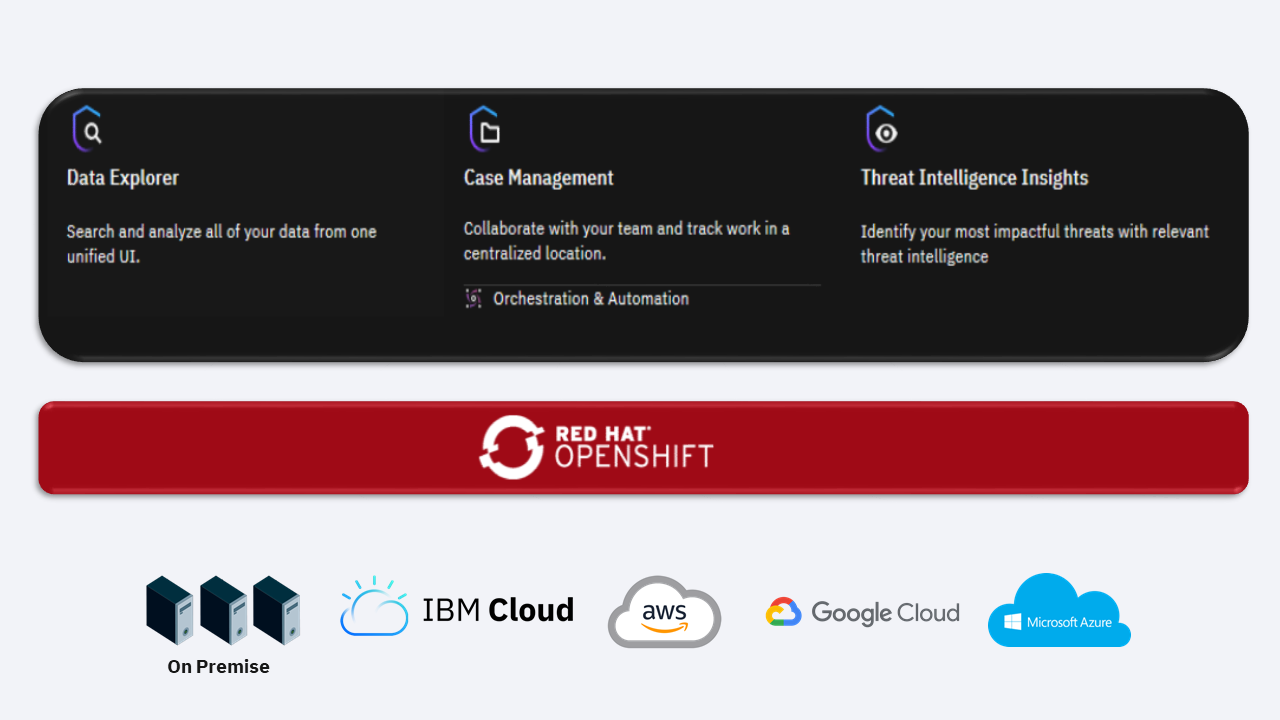Open the Threat Intelligence Insights eye icon
The width and height of the screenshot is (1280, 720).
click(x=881, y=128)
